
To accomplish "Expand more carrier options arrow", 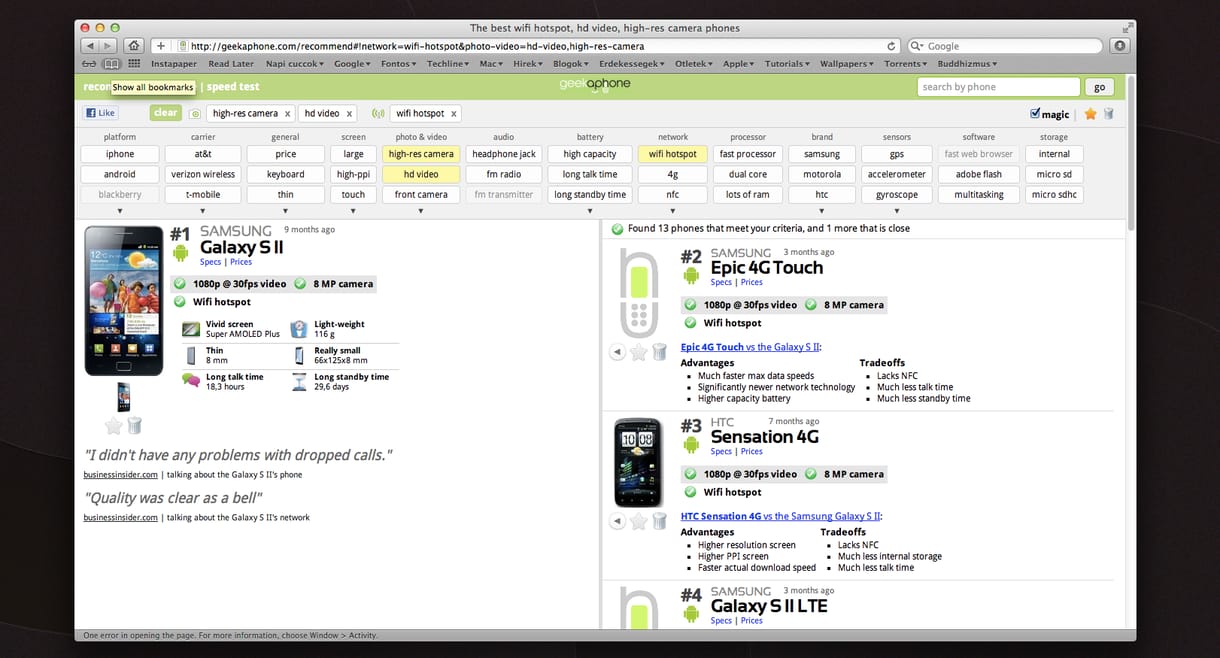I will pyautogui.click(x=203, y=211).
